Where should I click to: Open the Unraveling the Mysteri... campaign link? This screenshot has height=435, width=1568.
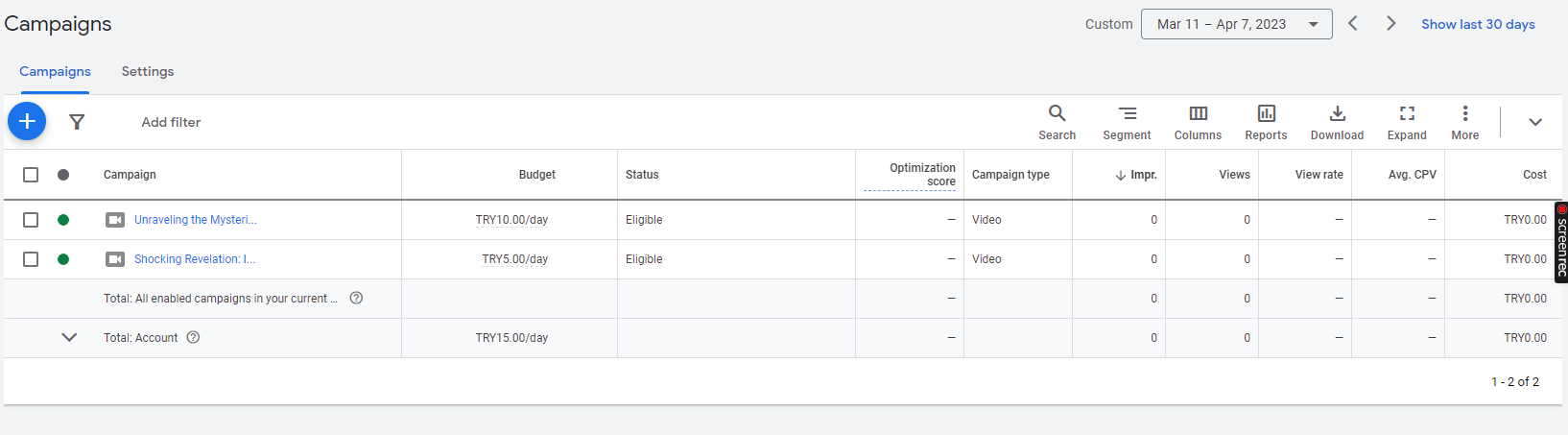196,220
